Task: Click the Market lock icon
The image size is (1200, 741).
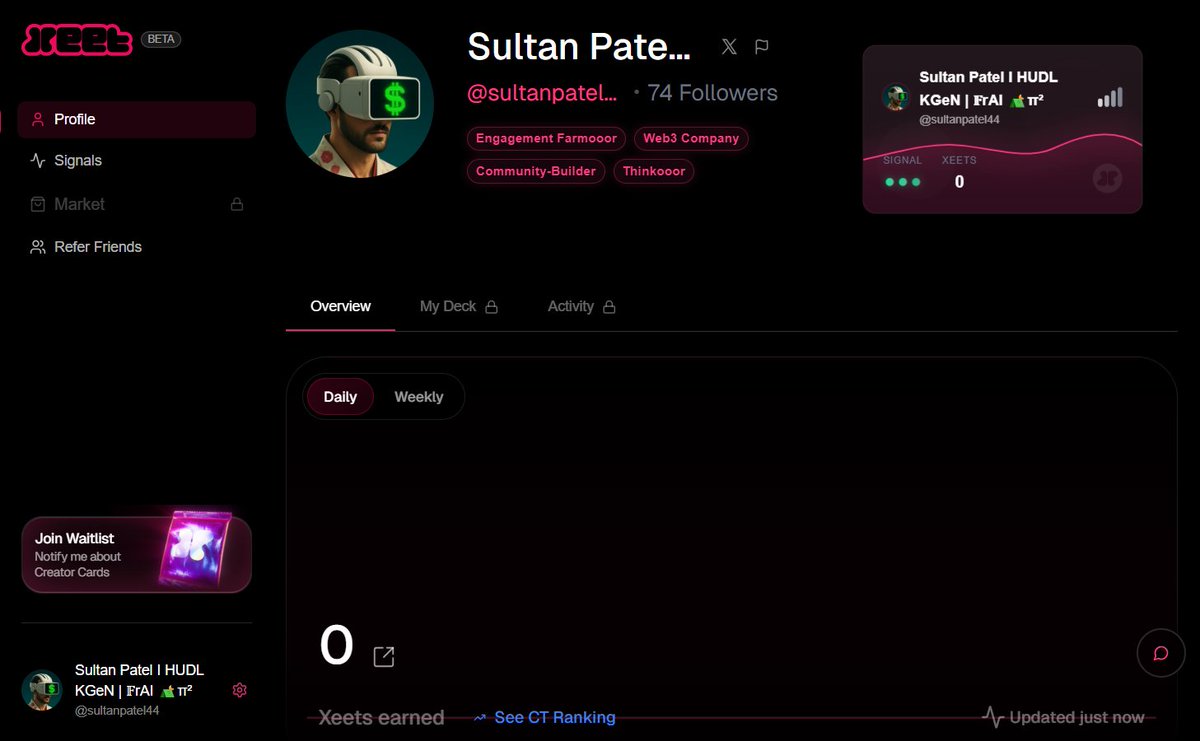Action: pyautogui.click(x=237, y=204)
